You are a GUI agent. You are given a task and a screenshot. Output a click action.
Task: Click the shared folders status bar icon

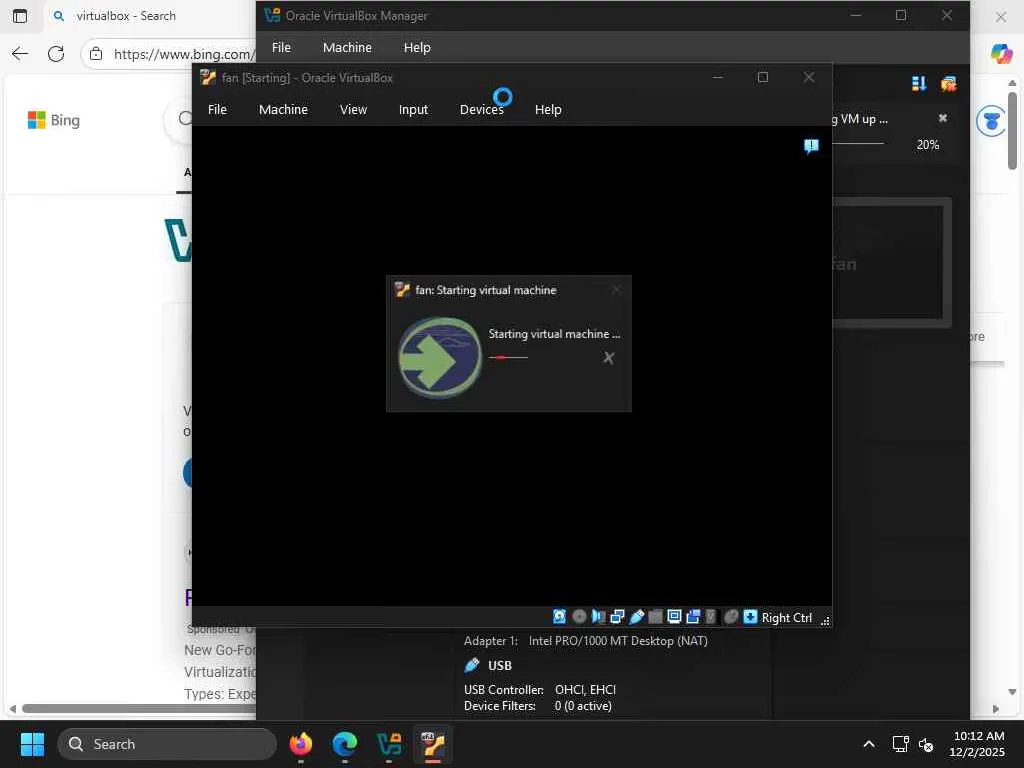click(656, 616)
